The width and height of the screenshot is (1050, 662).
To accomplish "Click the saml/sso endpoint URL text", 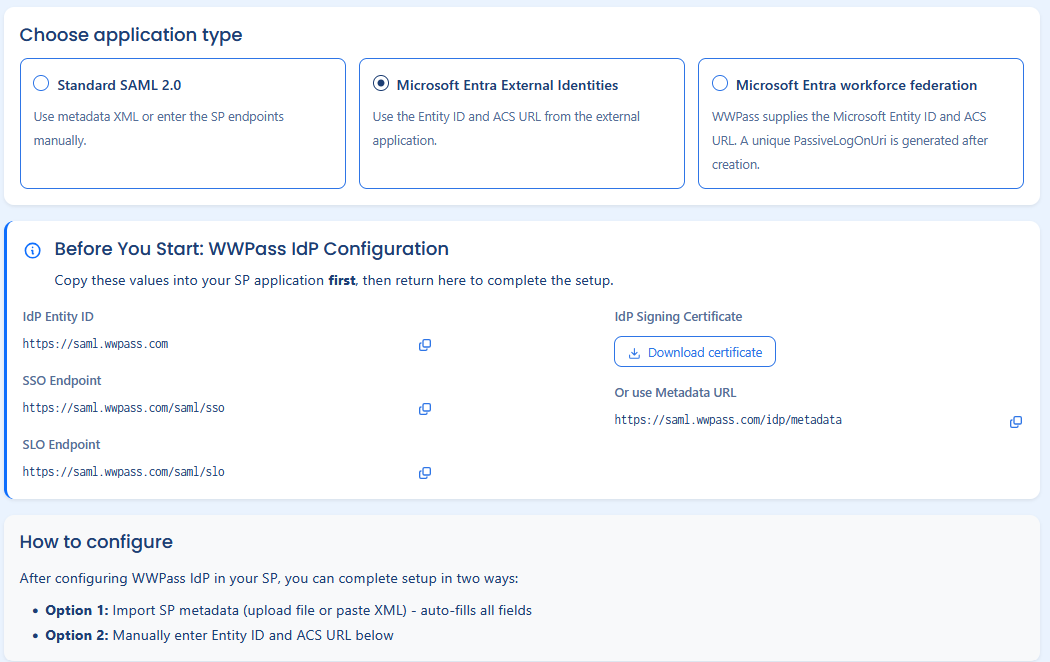I will coord(123,408).
